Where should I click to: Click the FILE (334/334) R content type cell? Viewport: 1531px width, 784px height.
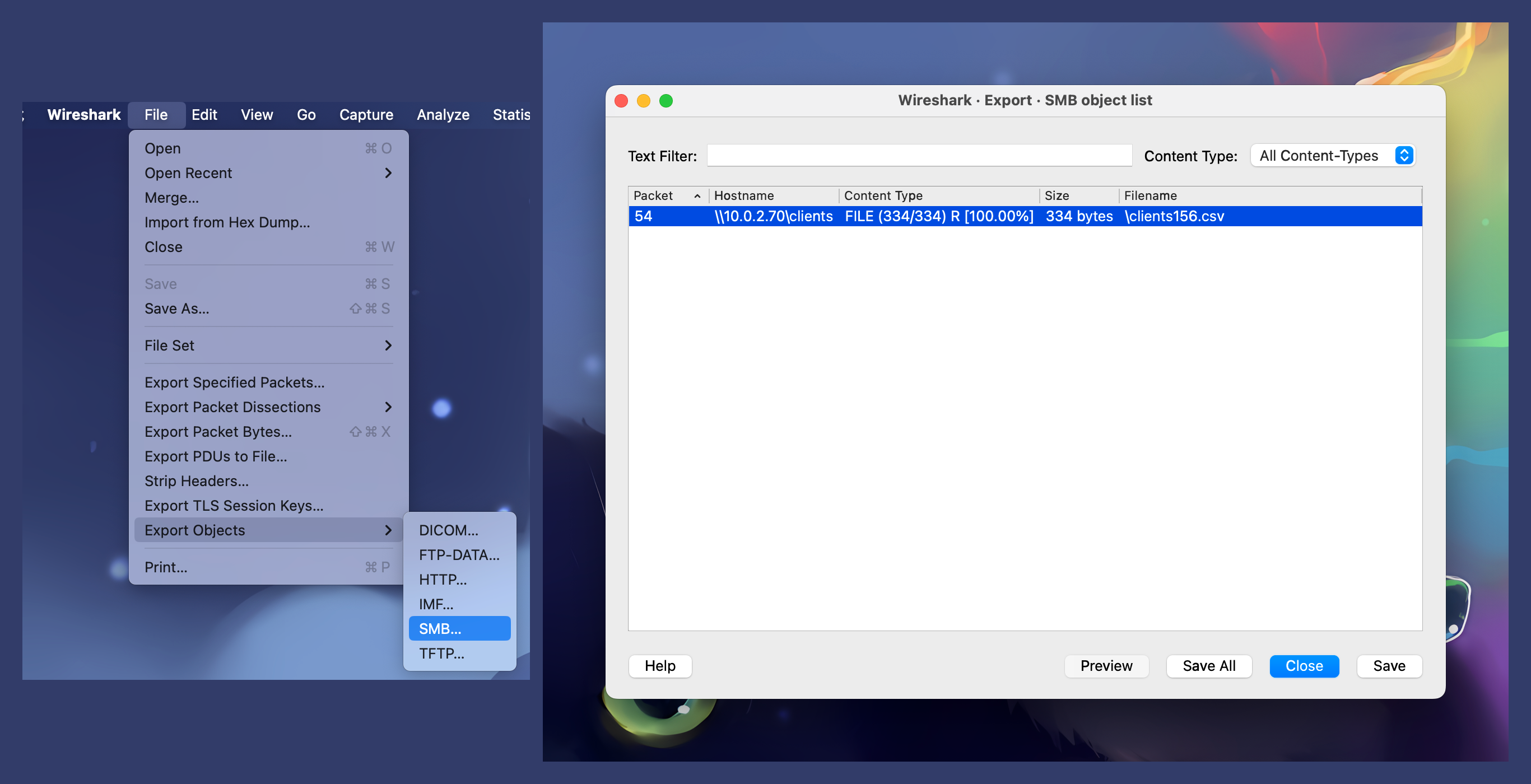[938, 216]
